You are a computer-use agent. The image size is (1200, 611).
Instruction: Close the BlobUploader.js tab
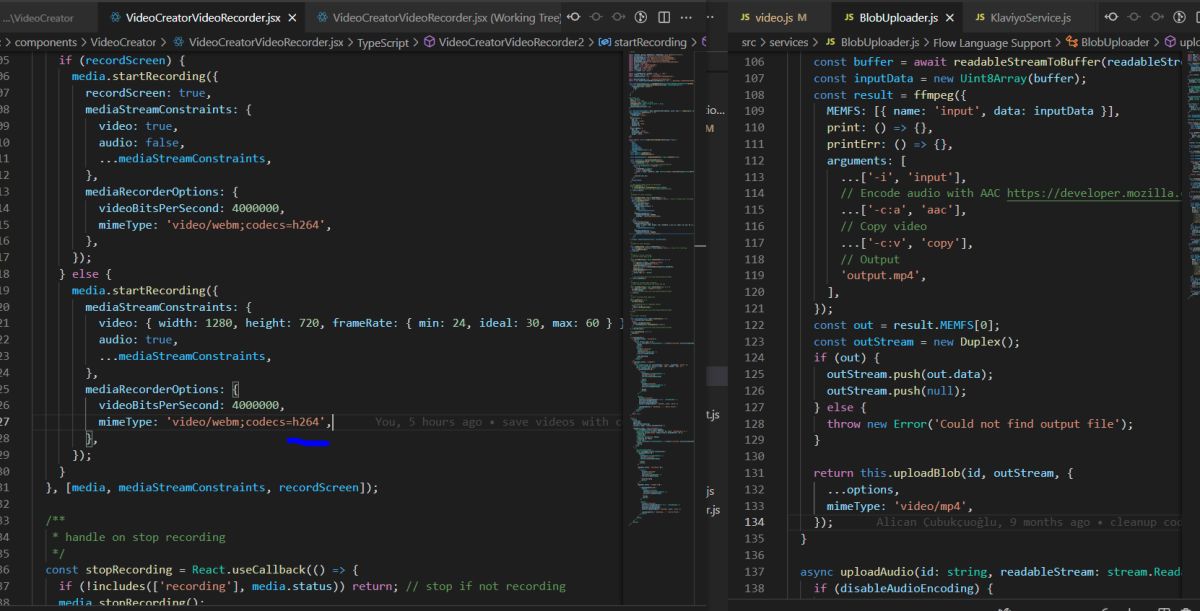[x=949, y=18]
